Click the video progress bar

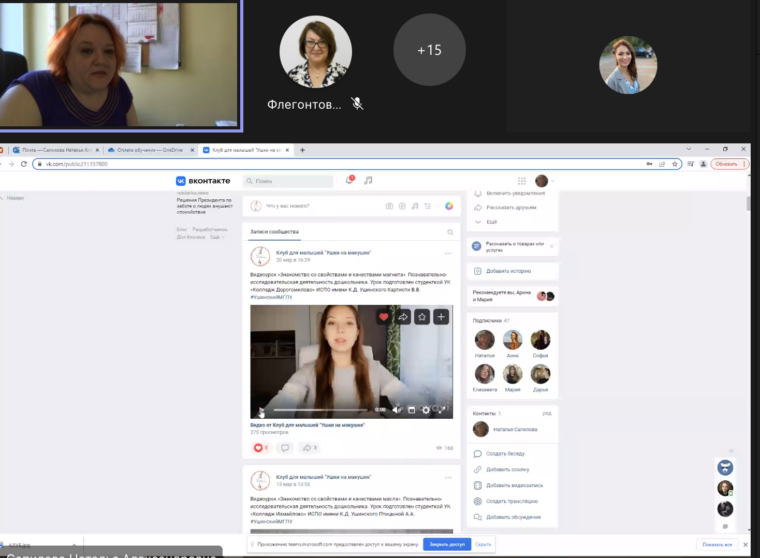click(320, 409)
